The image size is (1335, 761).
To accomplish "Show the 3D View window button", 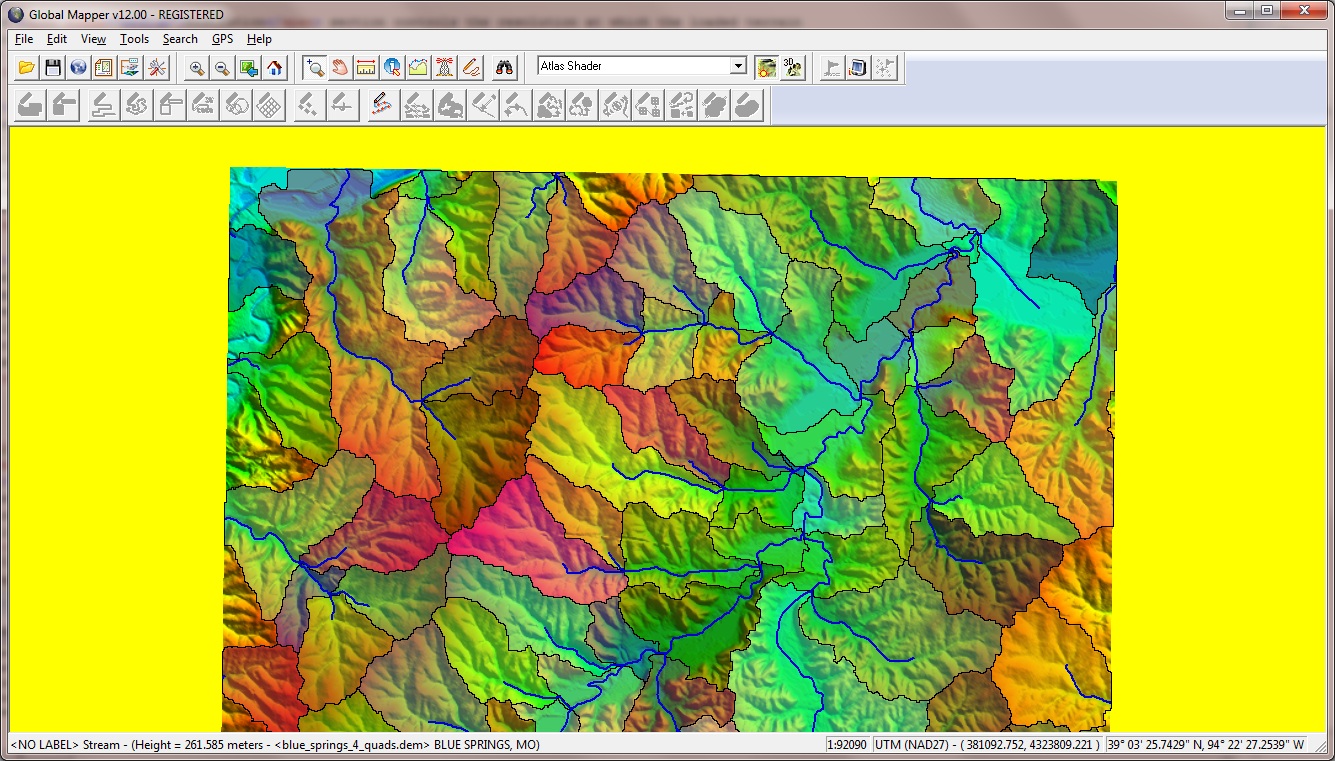I will click(793, 68).
